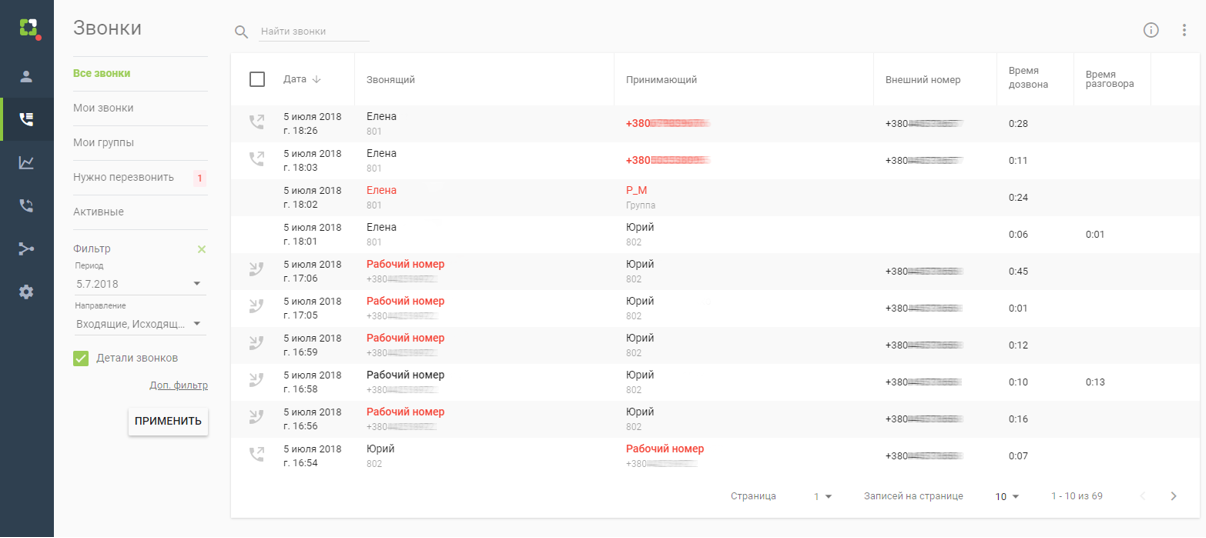The image size is (1206, 538).
Task: Click talk time '0:01' cell
Action: pyautogui.click(x=1095, y=234)
